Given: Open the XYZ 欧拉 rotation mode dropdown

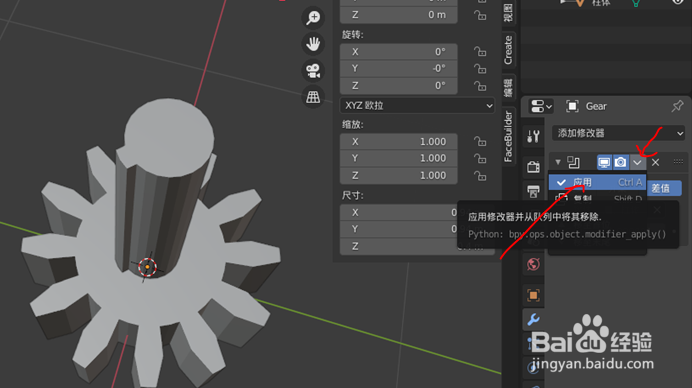Looking at the screenshot, I should click(417, 106).
